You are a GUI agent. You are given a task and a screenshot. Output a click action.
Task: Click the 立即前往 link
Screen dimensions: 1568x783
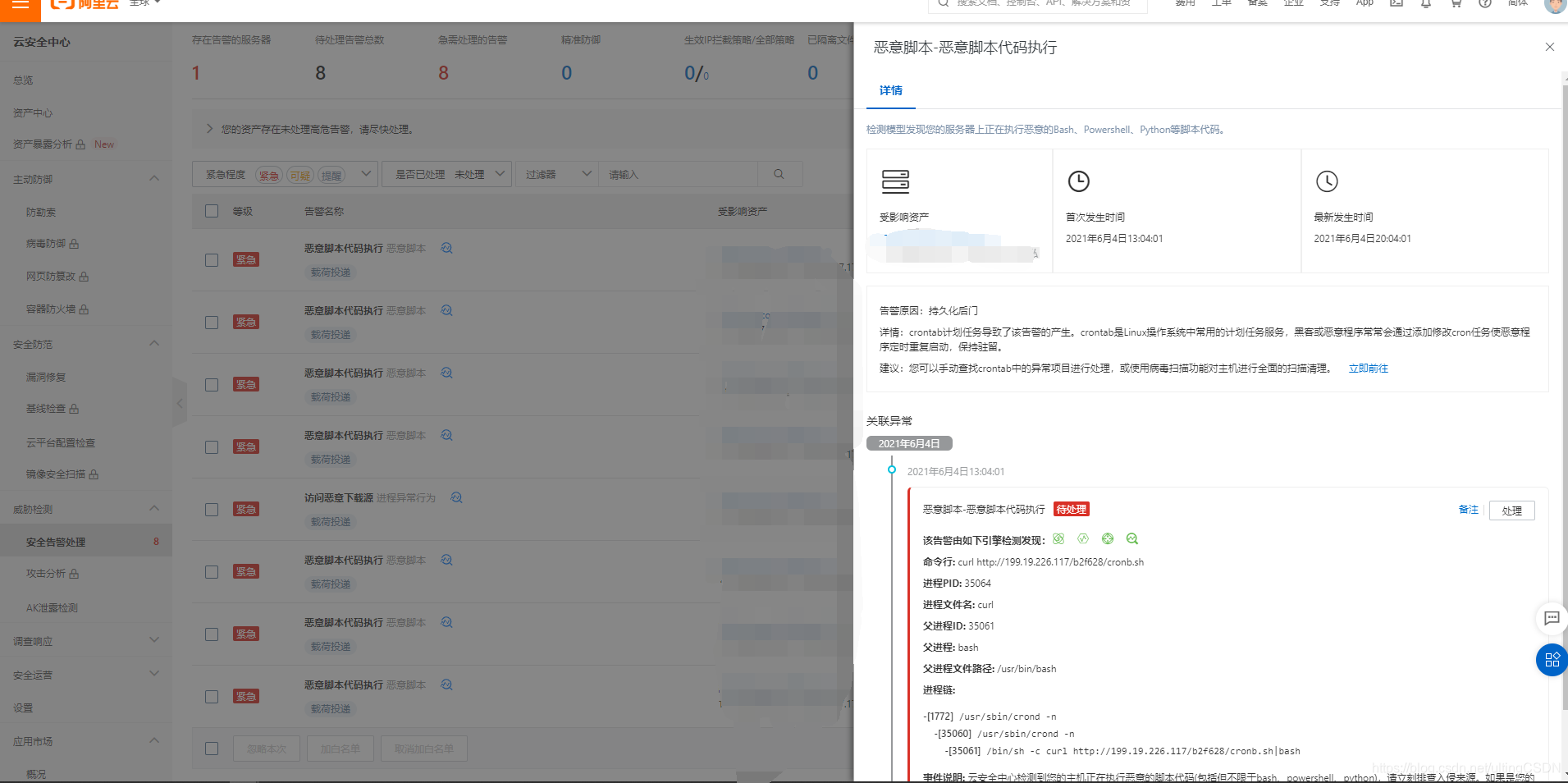coord(1367,368)
